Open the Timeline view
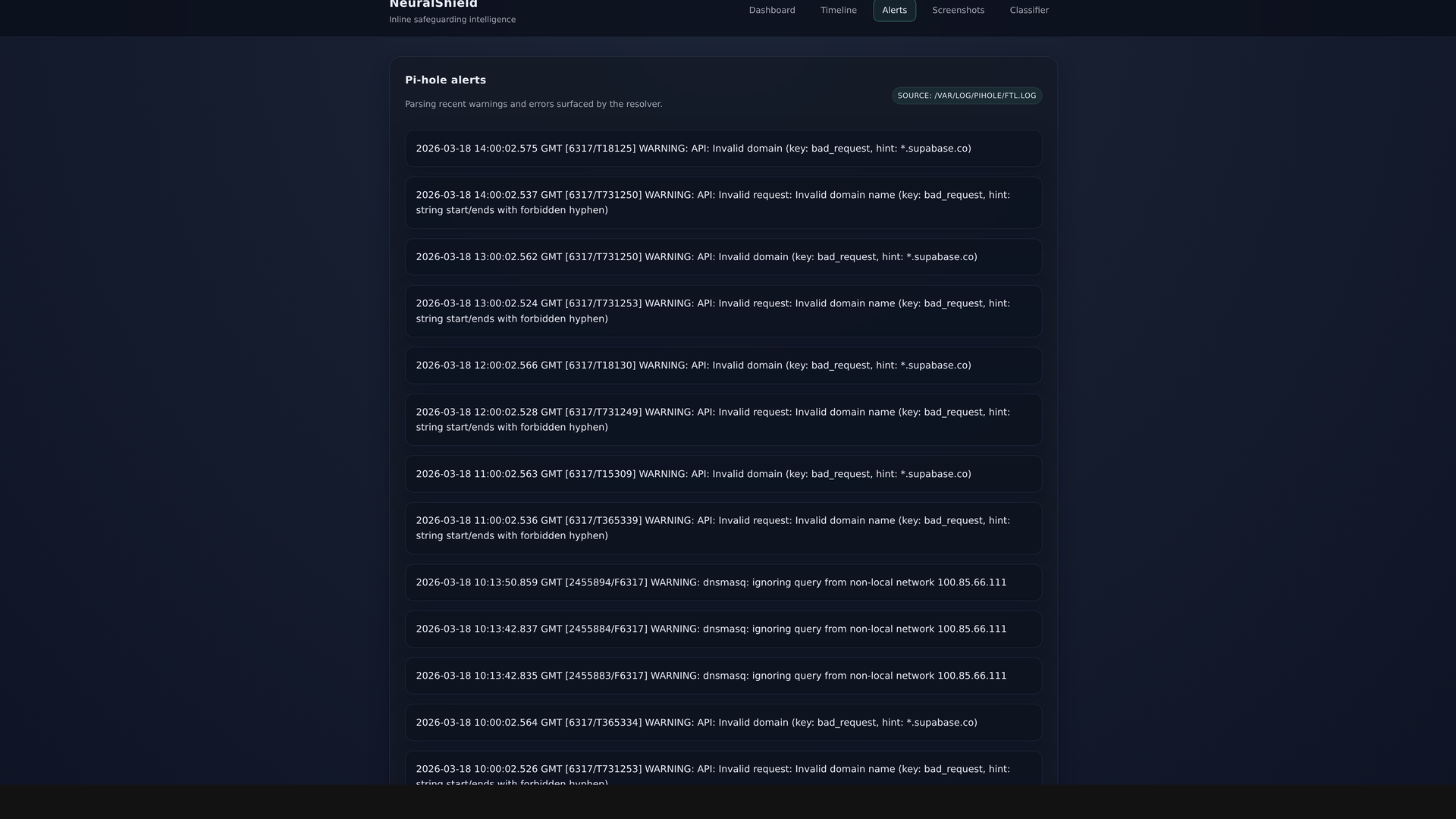Screen dimensions: 1456x819 click(838, 10)
